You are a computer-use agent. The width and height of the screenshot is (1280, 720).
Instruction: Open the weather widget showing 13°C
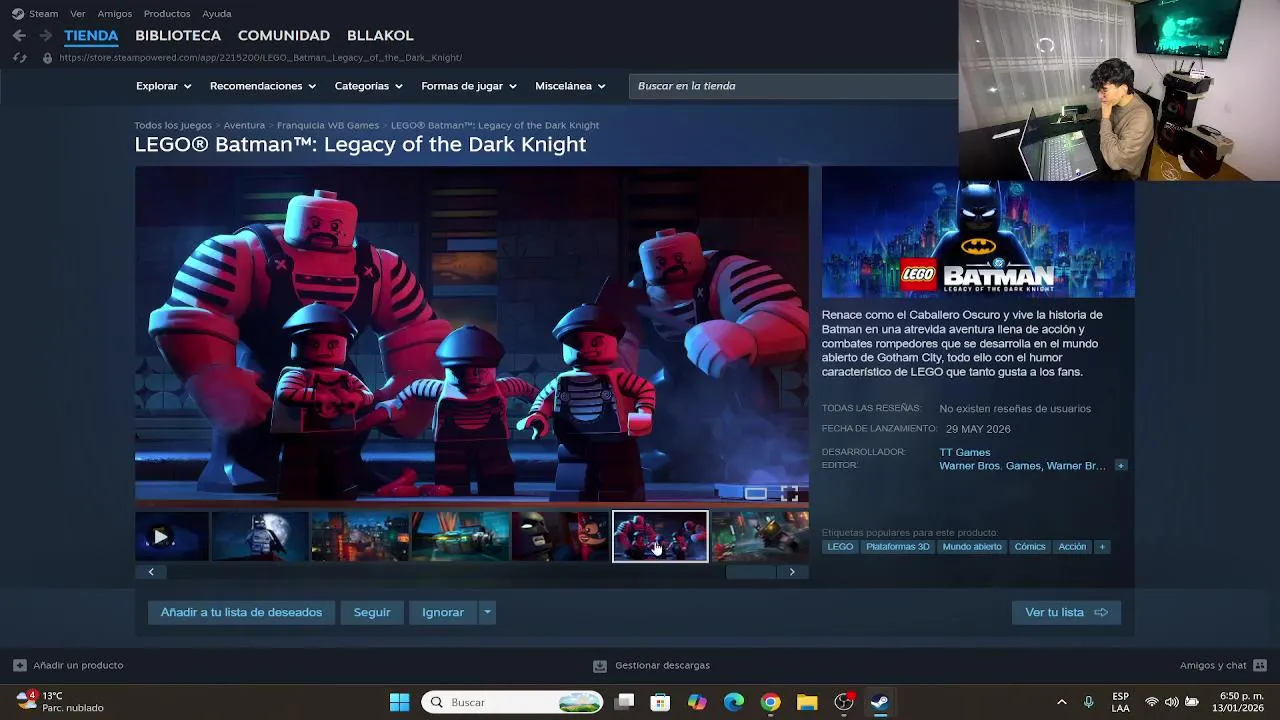pyautogui.click(x=60, y=702)
